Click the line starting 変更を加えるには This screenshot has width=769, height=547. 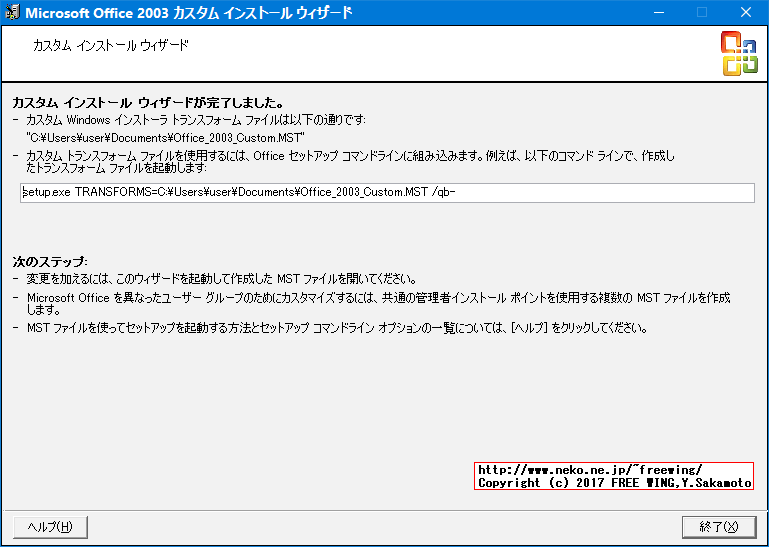click(221, 280)
